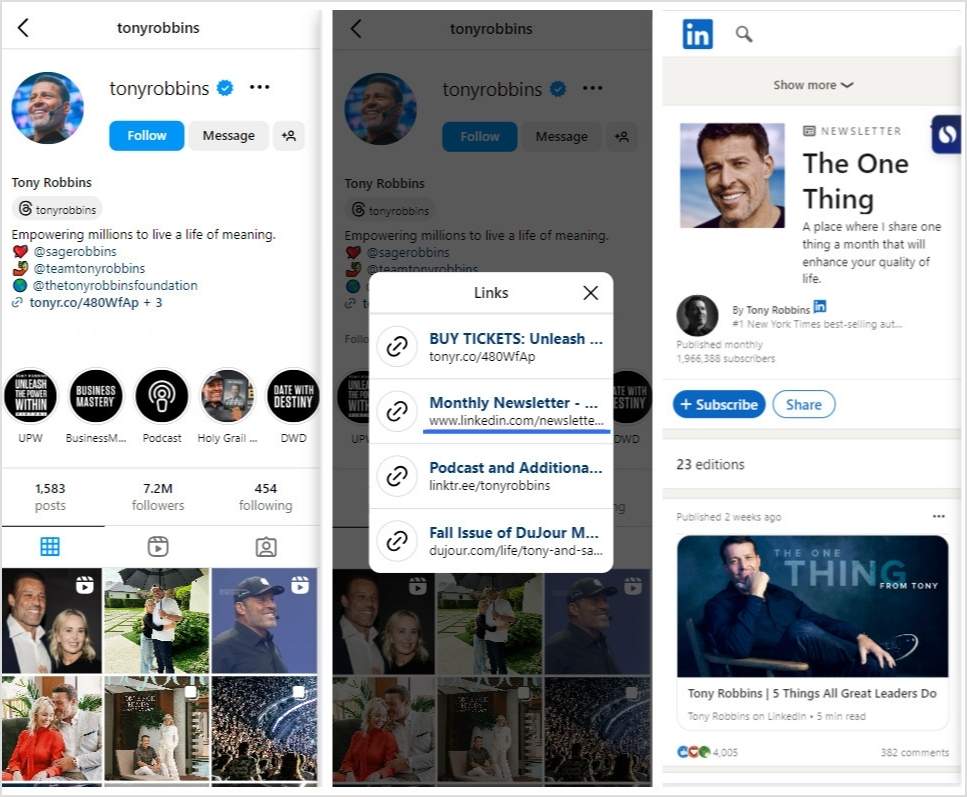Open Threads badge tonyrobbins in left profile
The height and width of the screenshot is (797, 967).
[57, 209]
